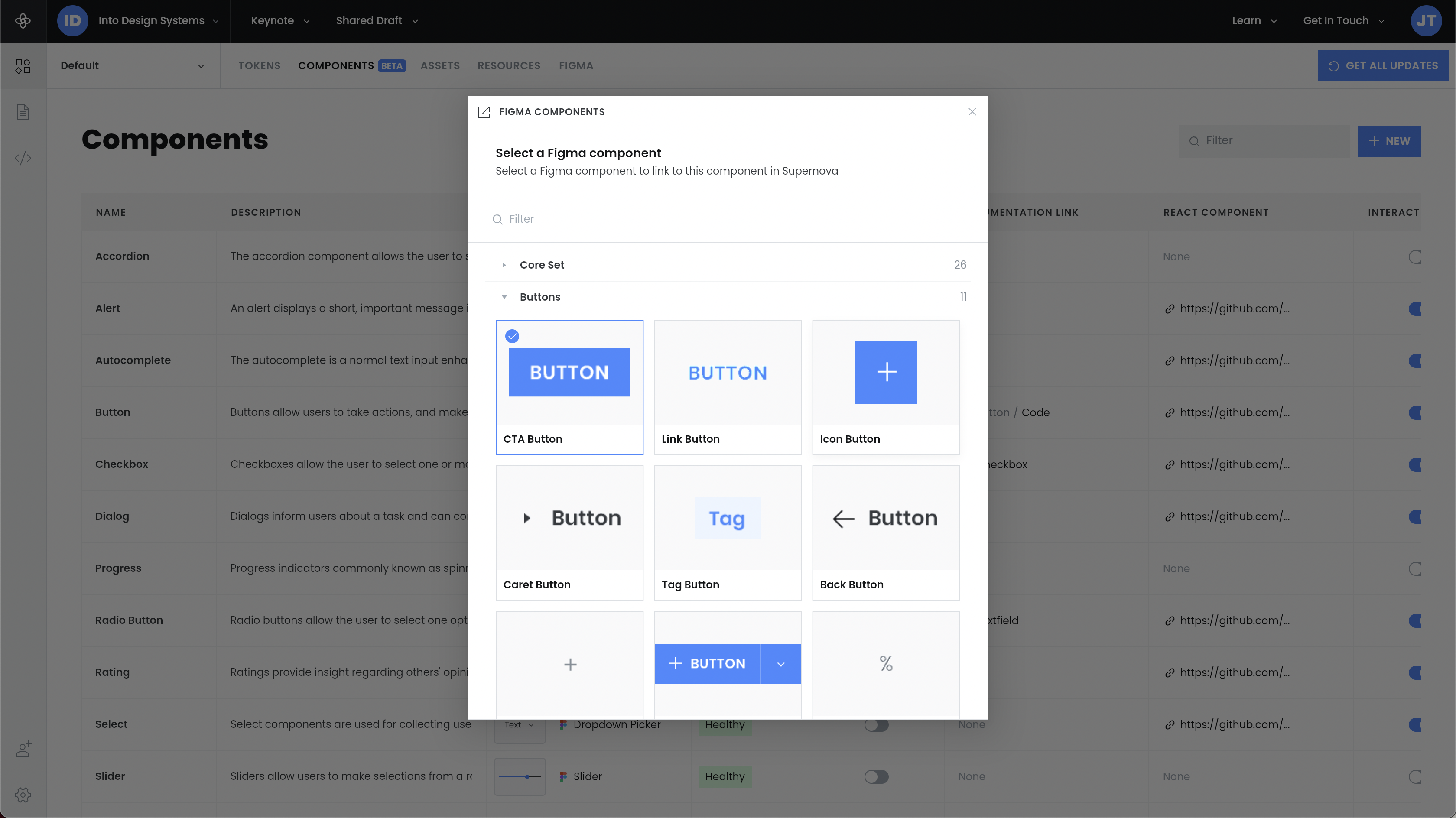
Task: Open the documentation page icon in sidebar
Action: tap(23, 112)
